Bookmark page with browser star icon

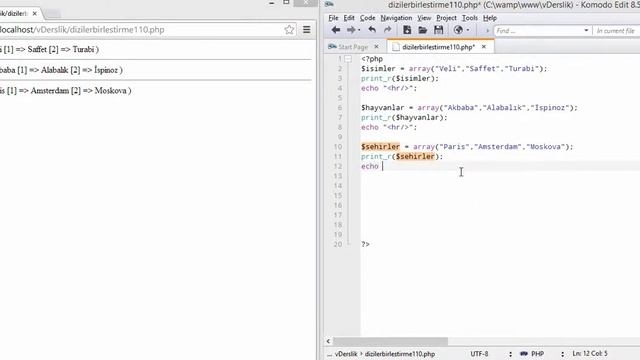289,29
